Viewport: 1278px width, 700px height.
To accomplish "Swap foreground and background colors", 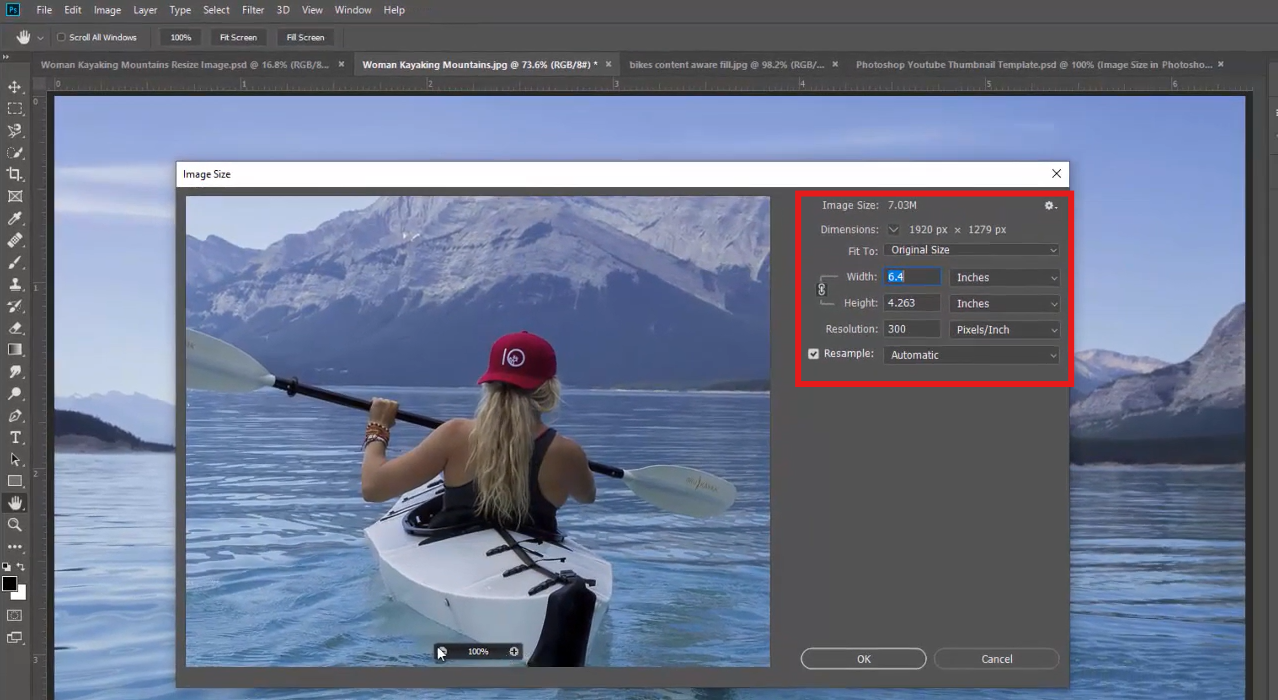I will 21,567.
